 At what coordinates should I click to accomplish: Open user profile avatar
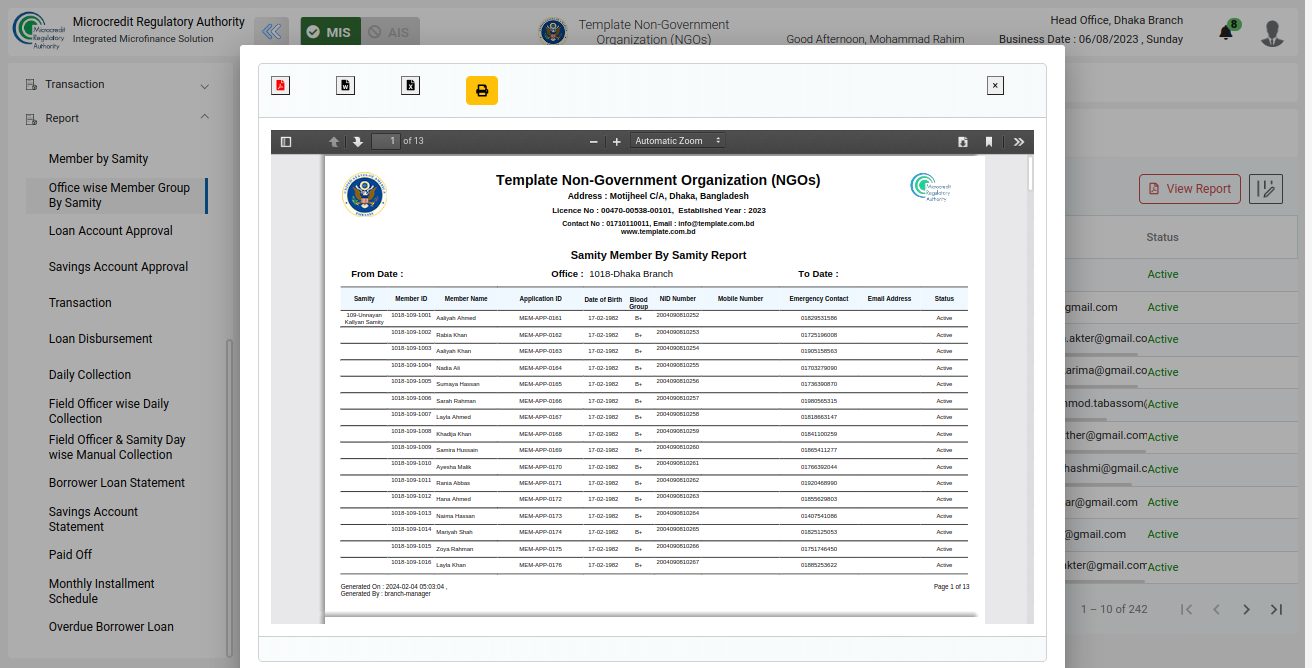pos(1272,33)
